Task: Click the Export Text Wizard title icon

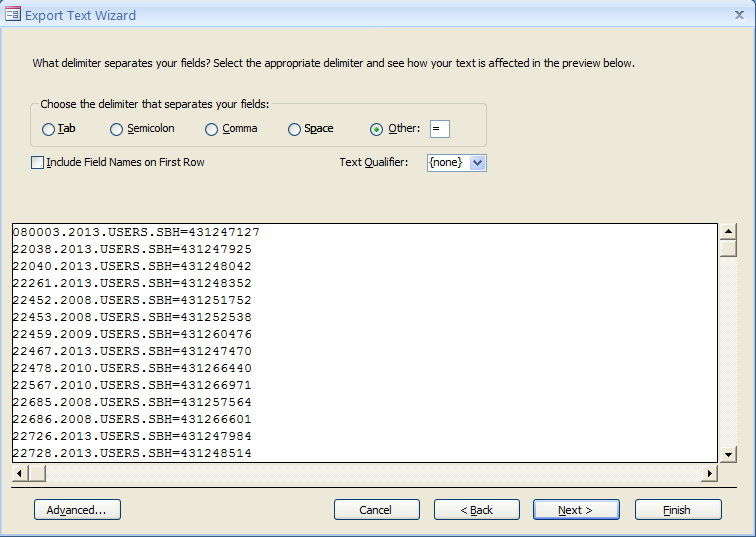Action: point(13,14)
